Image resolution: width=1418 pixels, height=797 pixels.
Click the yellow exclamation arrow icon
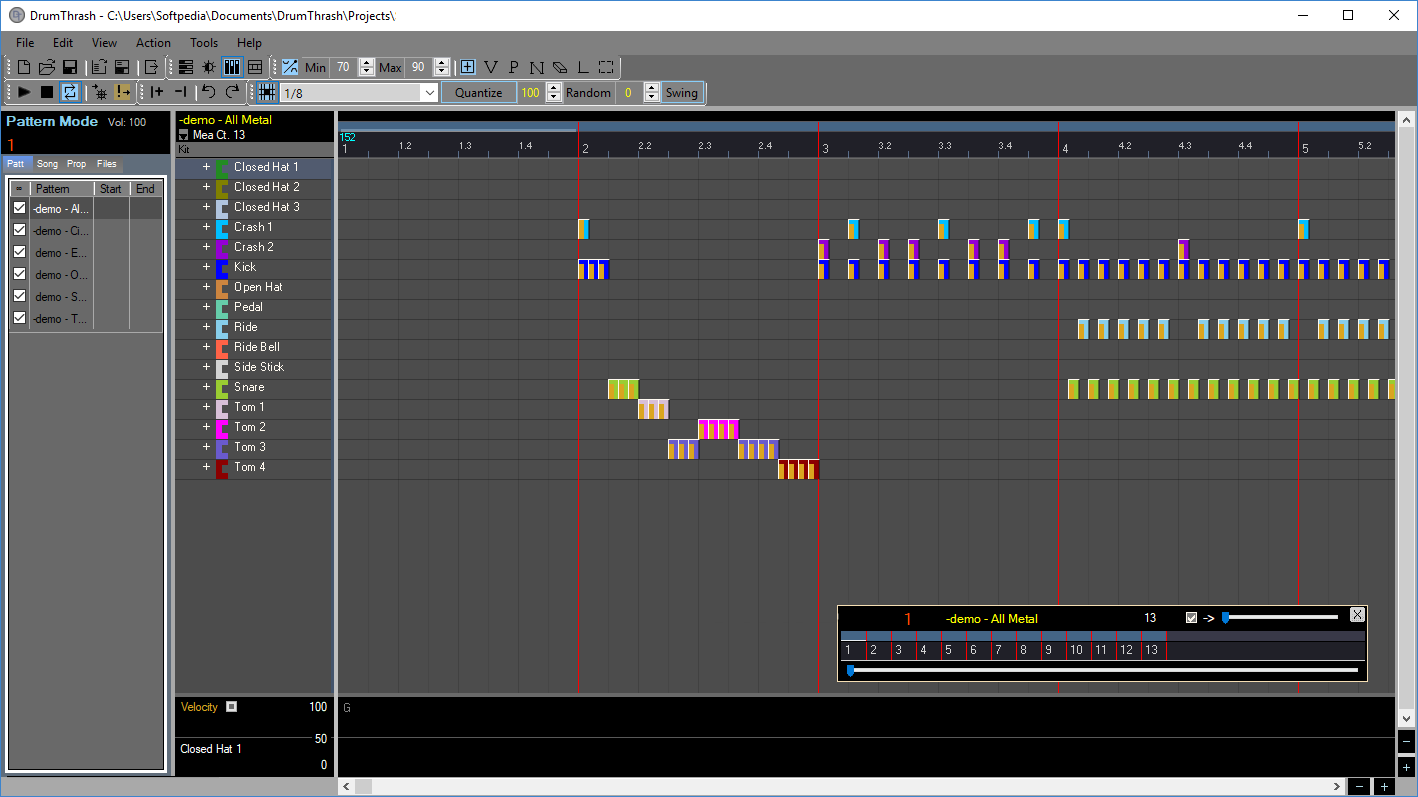[x=122, y=92]
